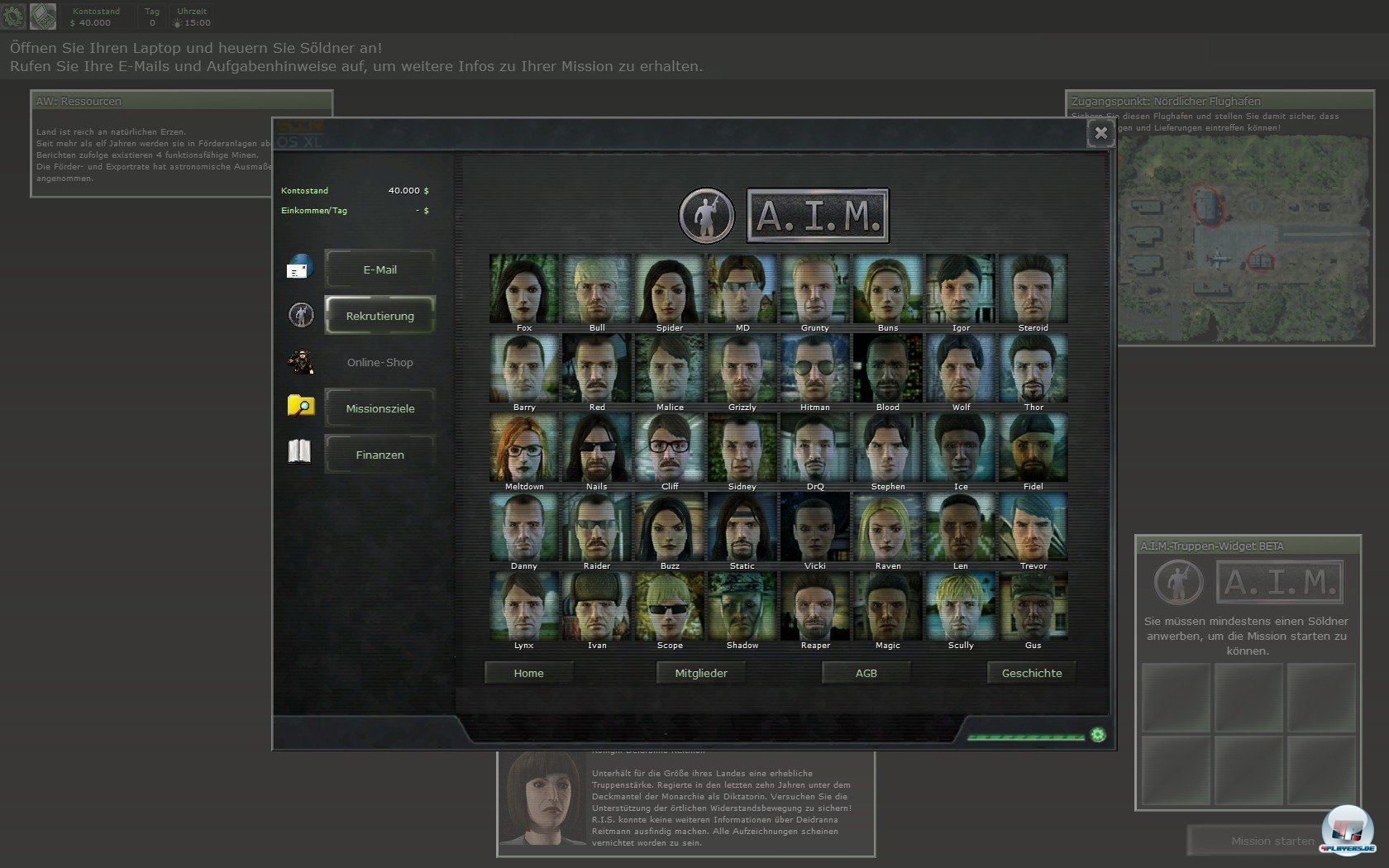Click the Missionsziele folder magnifier icon
The height and width of the screenshot is (868, 1389).
pyautogui.click(x=300, y=406)
